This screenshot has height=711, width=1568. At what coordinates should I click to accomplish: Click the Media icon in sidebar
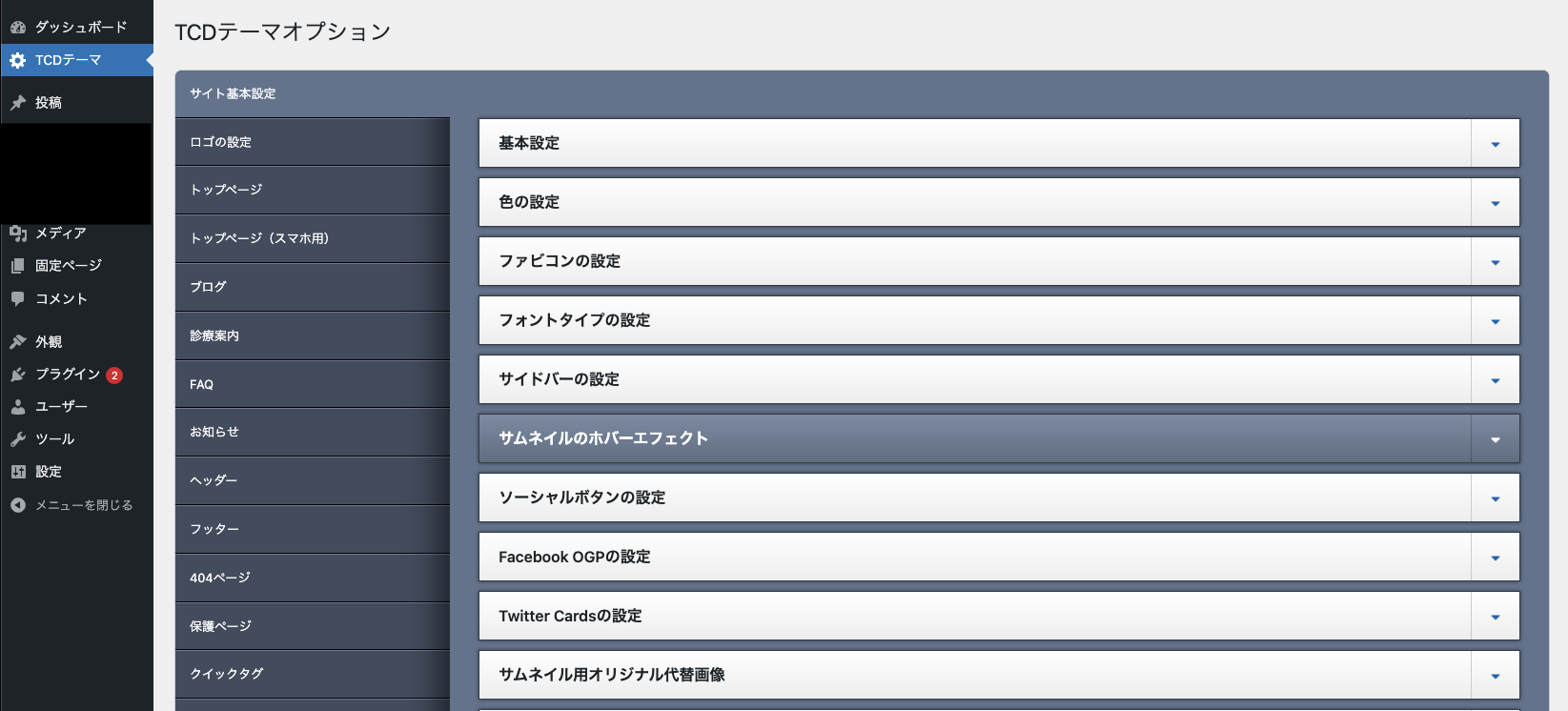(18, 233)
